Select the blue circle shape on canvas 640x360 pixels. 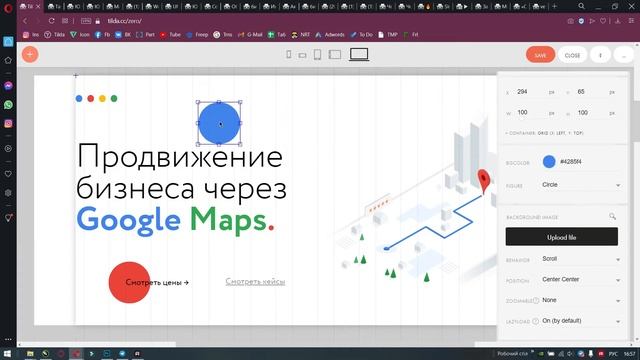pos(219,123)
